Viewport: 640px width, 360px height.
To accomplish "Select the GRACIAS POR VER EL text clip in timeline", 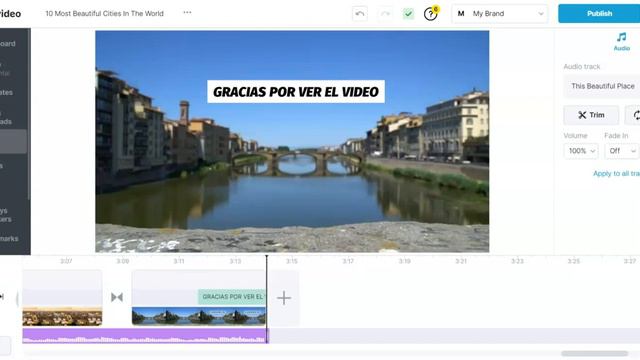I will point(232,297).
